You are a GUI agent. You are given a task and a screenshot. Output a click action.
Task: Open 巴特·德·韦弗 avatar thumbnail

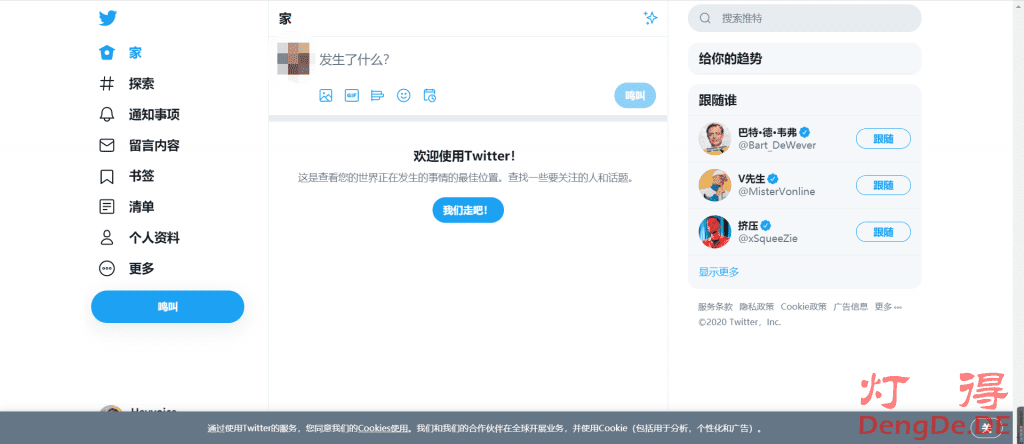pos(714,138)
